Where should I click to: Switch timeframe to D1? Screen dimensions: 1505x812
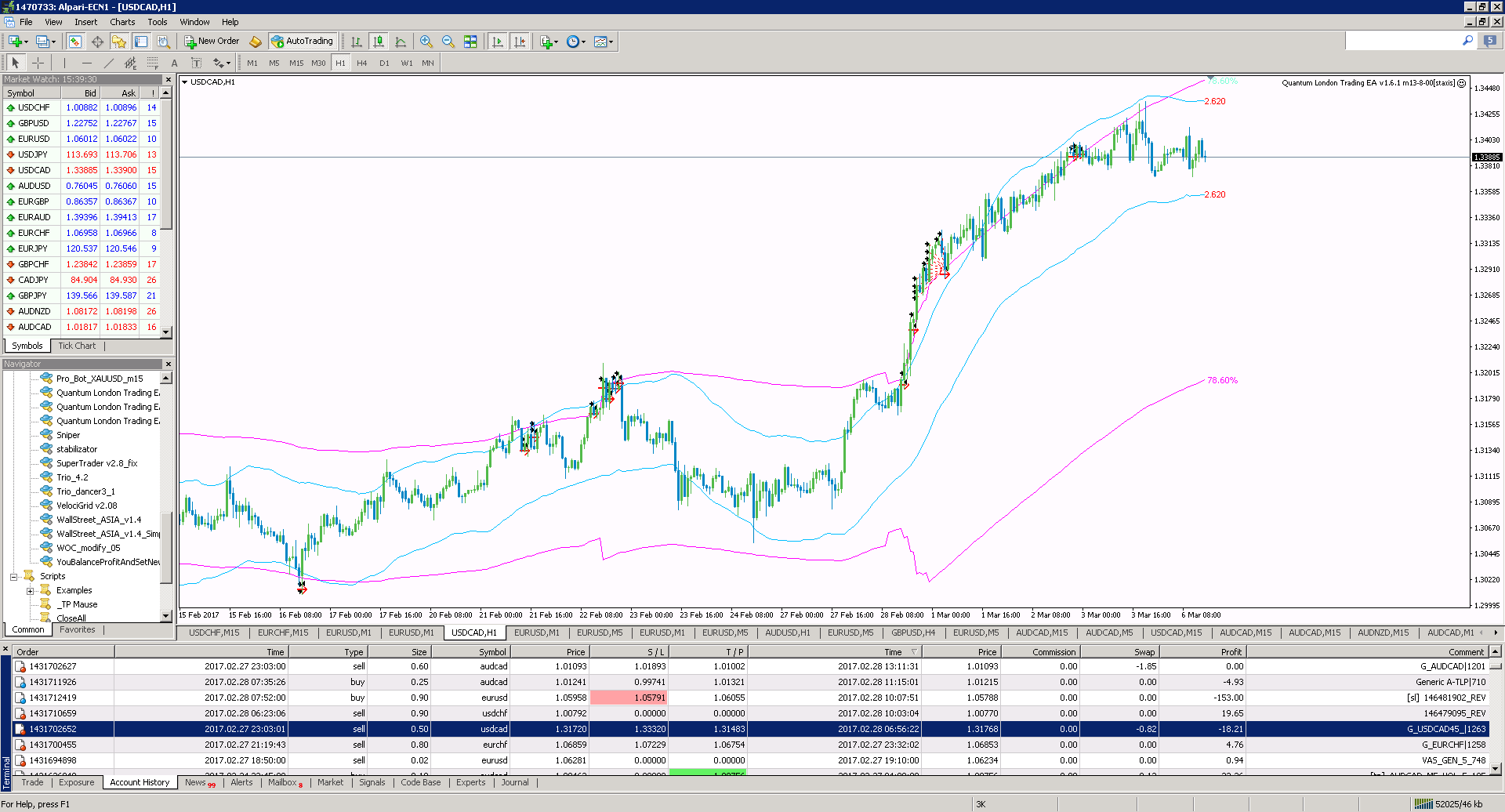pos(384,63)
